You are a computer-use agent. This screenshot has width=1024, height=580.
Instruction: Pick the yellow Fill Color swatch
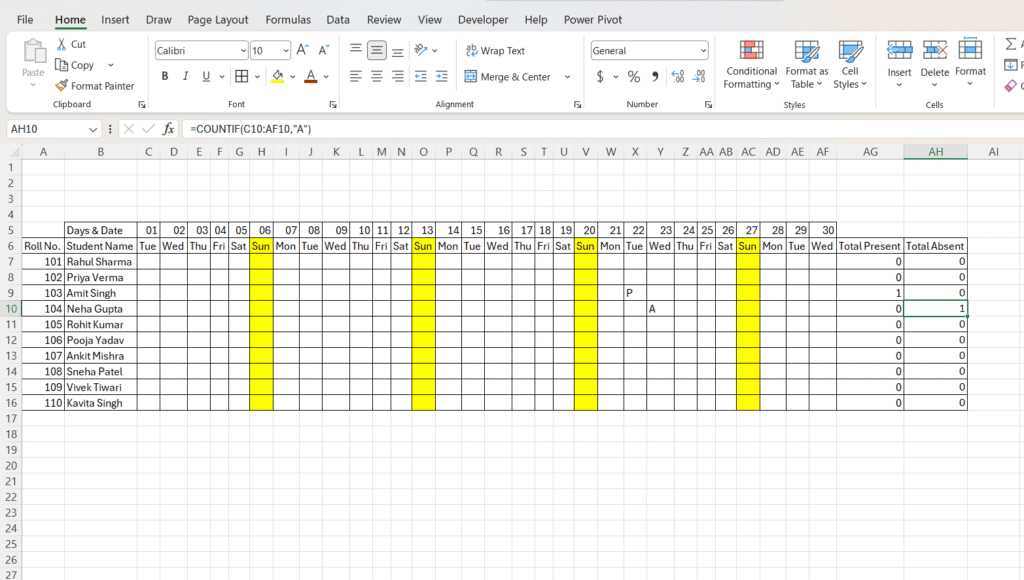(278, 76)
